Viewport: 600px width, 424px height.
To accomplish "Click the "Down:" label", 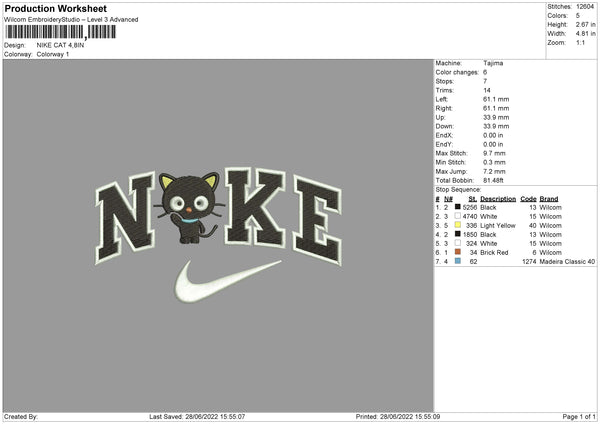I will pyautogui.click(x=444, y=126).
